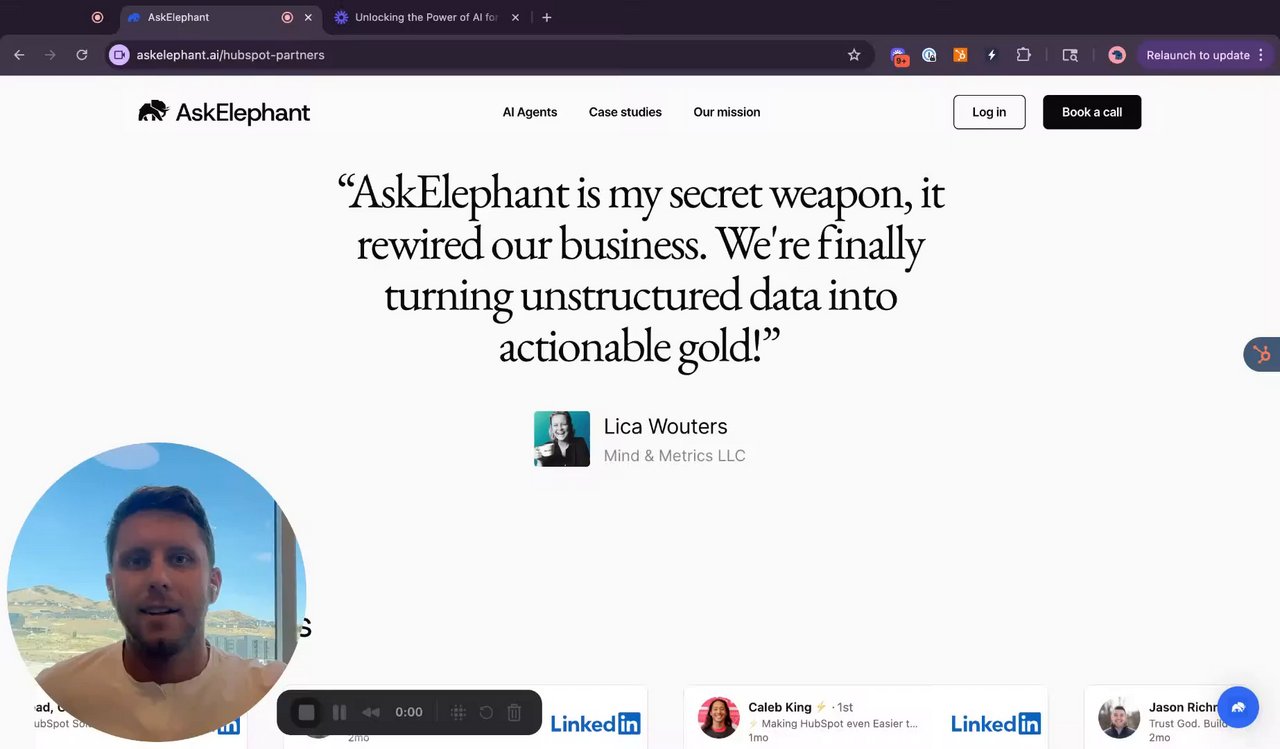The width and height of the screenshot is (1280, 749).
Task: Switch to the Unlocking the Power of AI tab
Action: pos(425,17)
